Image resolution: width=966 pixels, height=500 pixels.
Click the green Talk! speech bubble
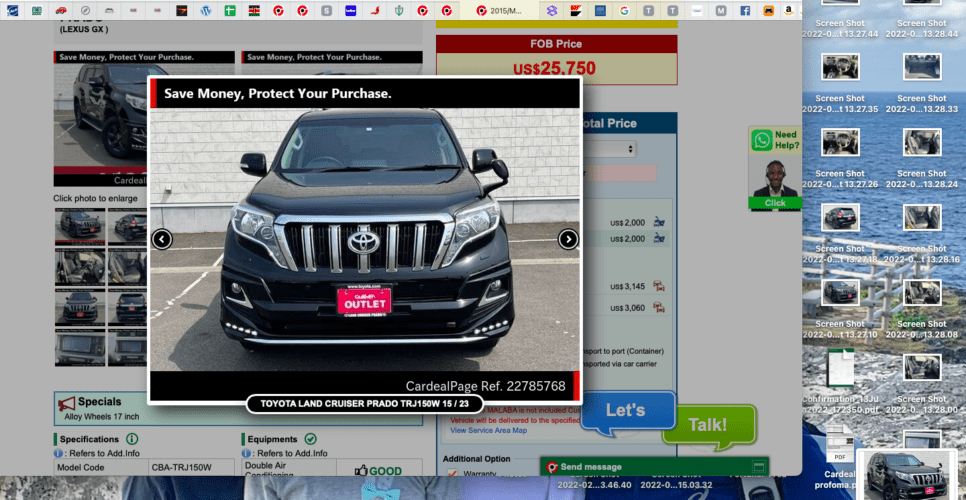[x=708, y=424]
